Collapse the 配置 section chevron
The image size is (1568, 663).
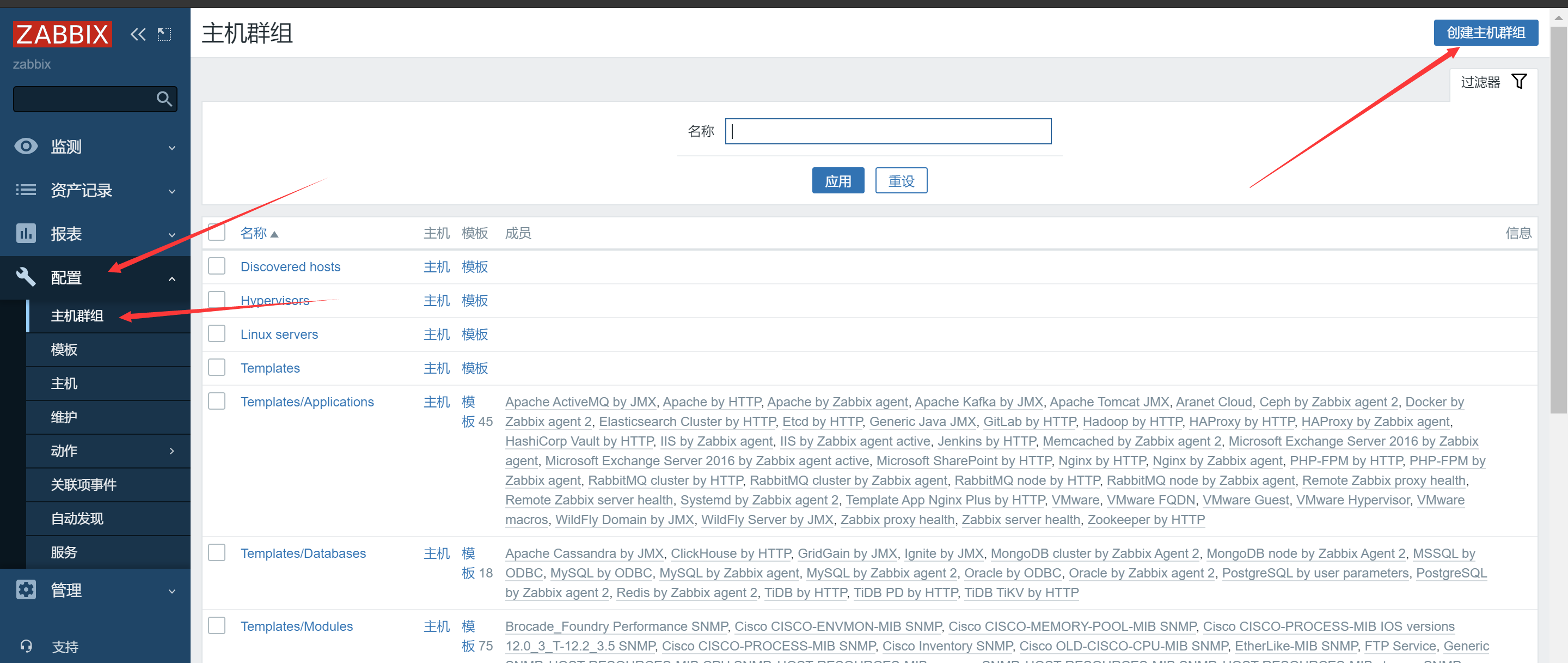coord(171,278)
